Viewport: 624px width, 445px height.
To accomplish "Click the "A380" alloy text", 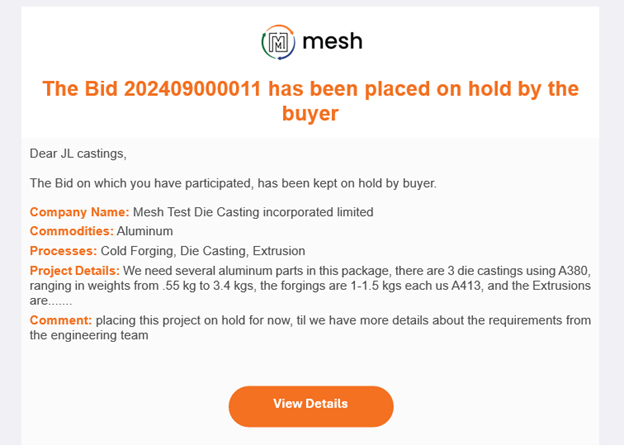I will coord(573,270).
